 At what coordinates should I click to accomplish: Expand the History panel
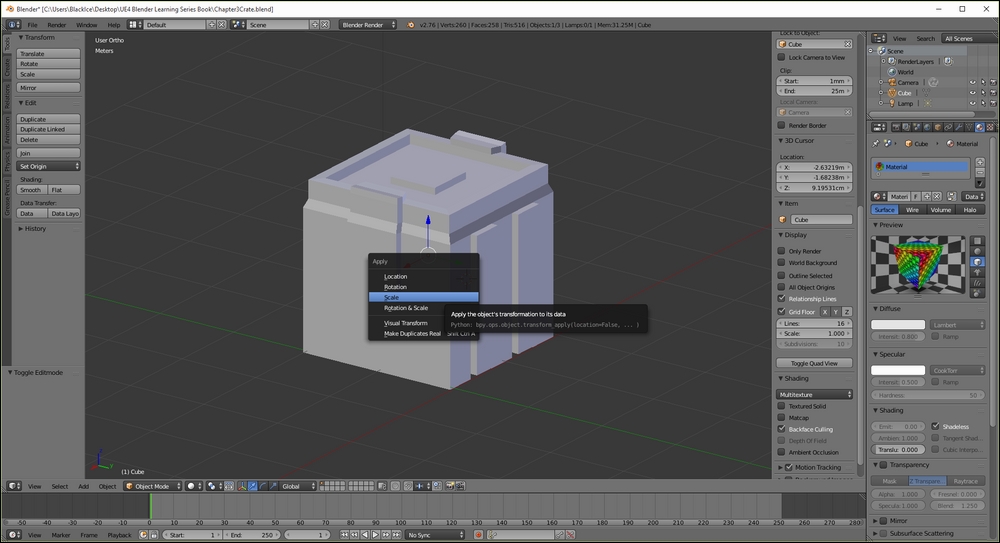(33, 228)
